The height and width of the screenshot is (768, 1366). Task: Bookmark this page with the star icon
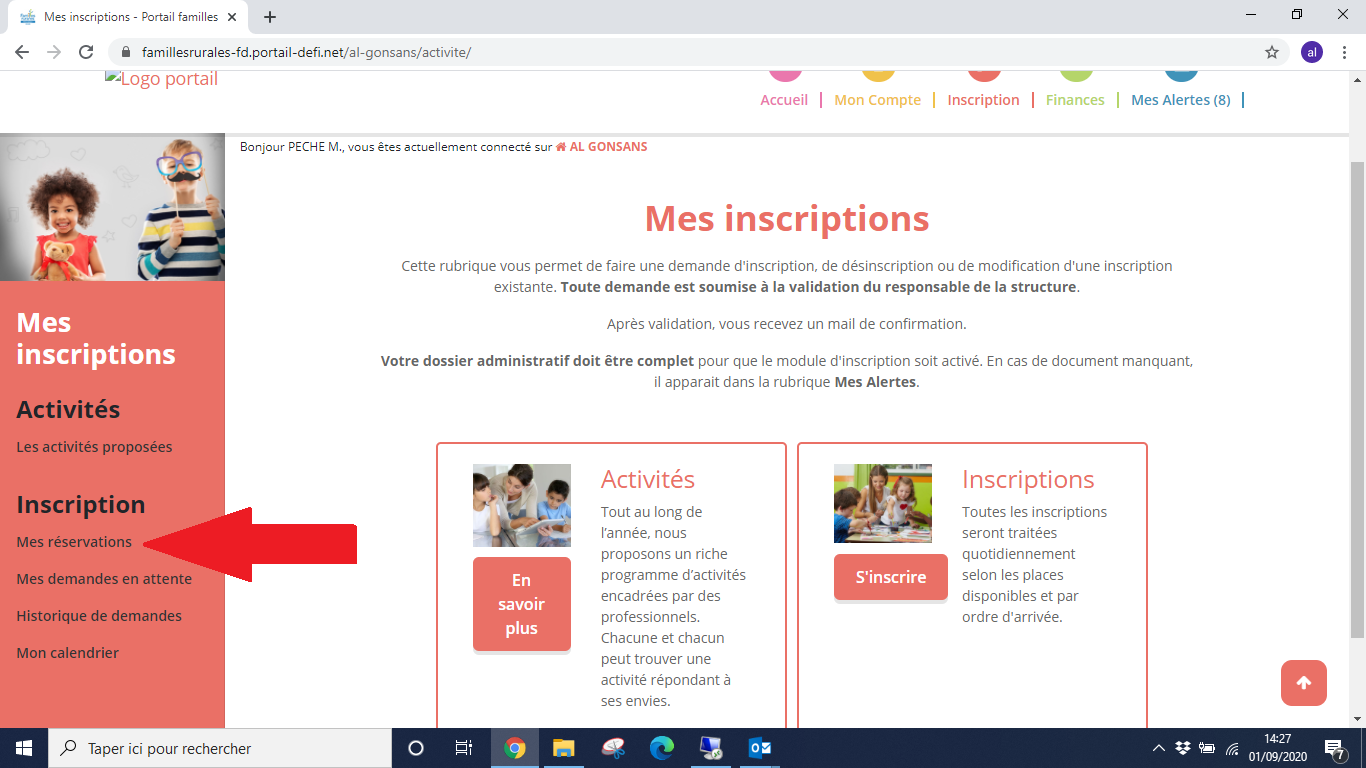coord(1272,52)
